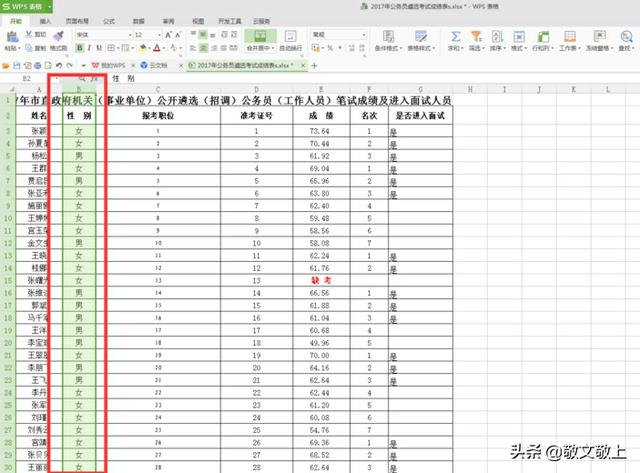Viewport: 640px width, 473px height.
Task: Click the Copy (复制) icon
Action: pyautogui.click(x=29, y=48)
